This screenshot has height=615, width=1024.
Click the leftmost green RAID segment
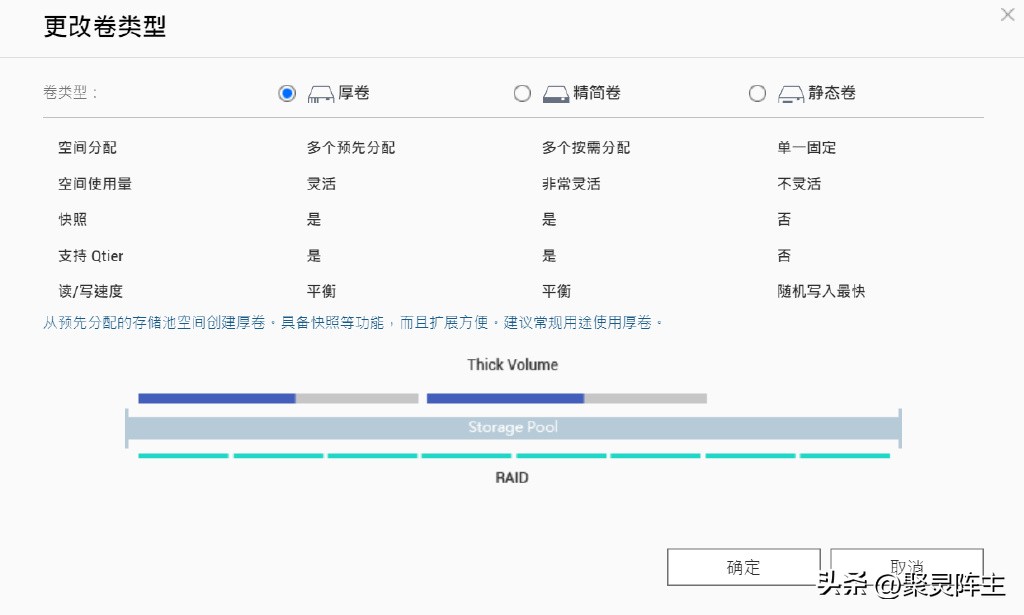(182, 455)
